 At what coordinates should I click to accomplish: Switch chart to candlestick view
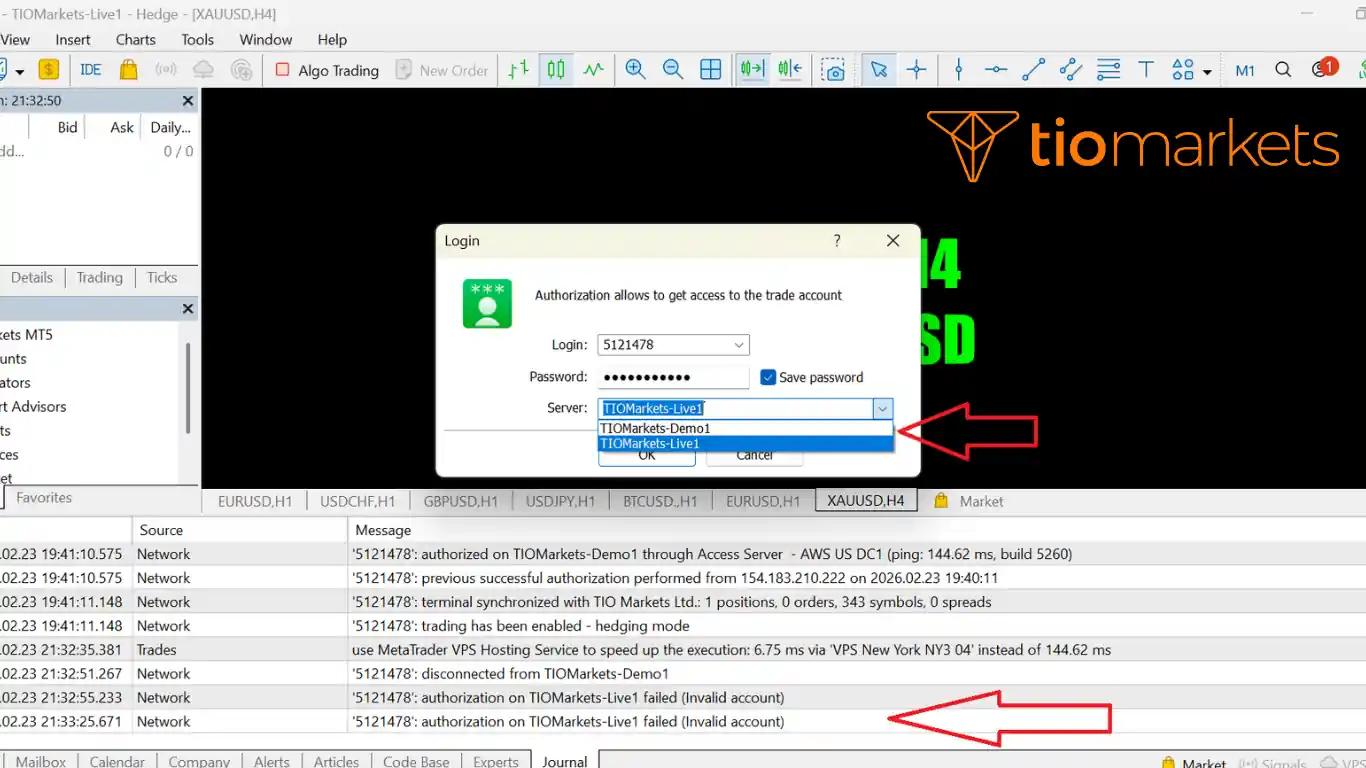click(556, 69)
